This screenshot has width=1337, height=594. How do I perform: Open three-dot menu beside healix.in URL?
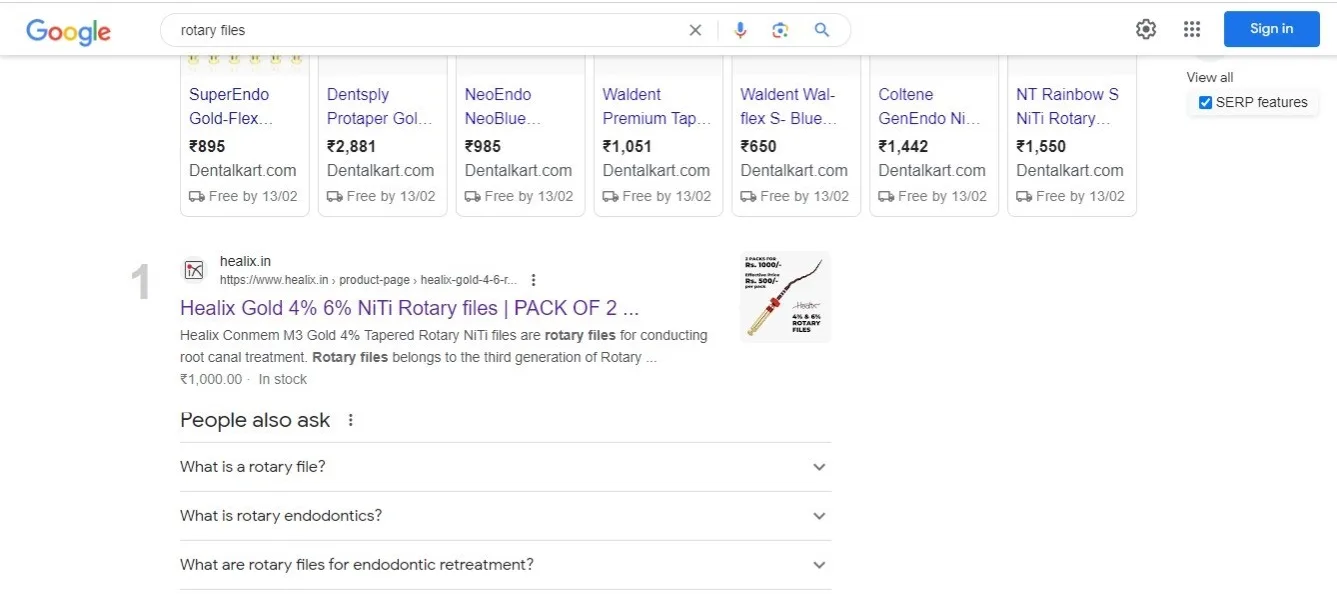click(x=534, y=280)
